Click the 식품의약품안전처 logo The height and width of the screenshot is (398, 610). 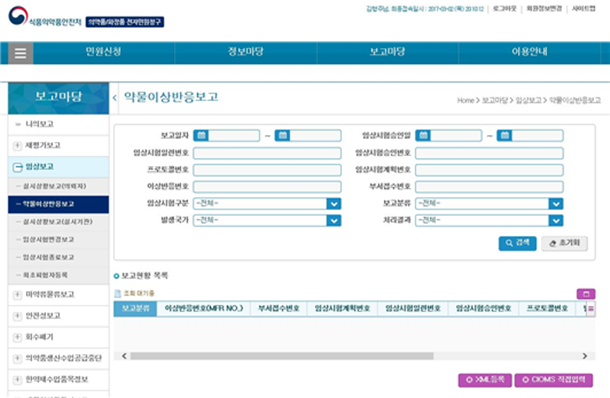[45, 17]
